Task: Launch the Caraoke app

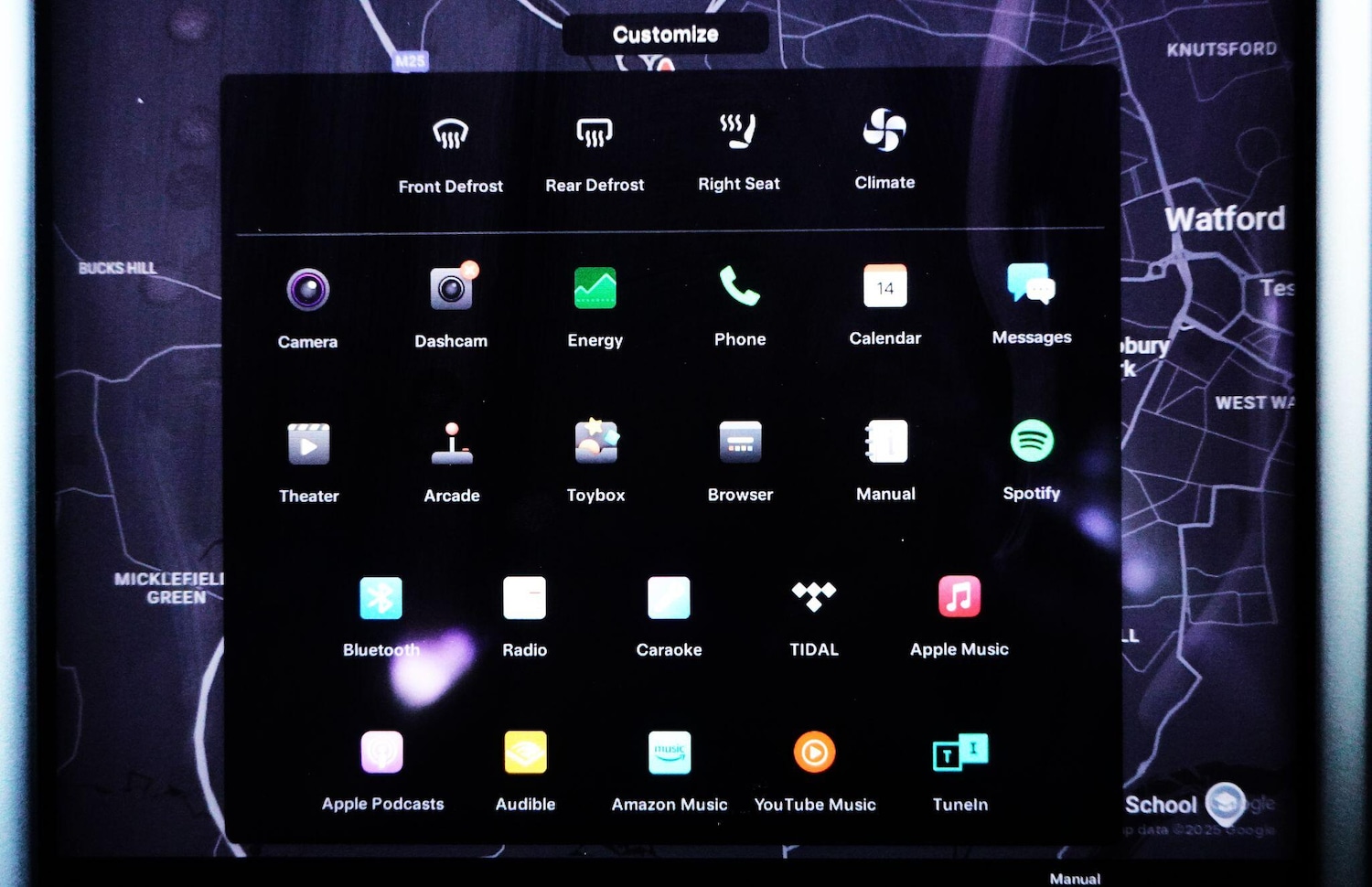Action: (x=669, y=598)
